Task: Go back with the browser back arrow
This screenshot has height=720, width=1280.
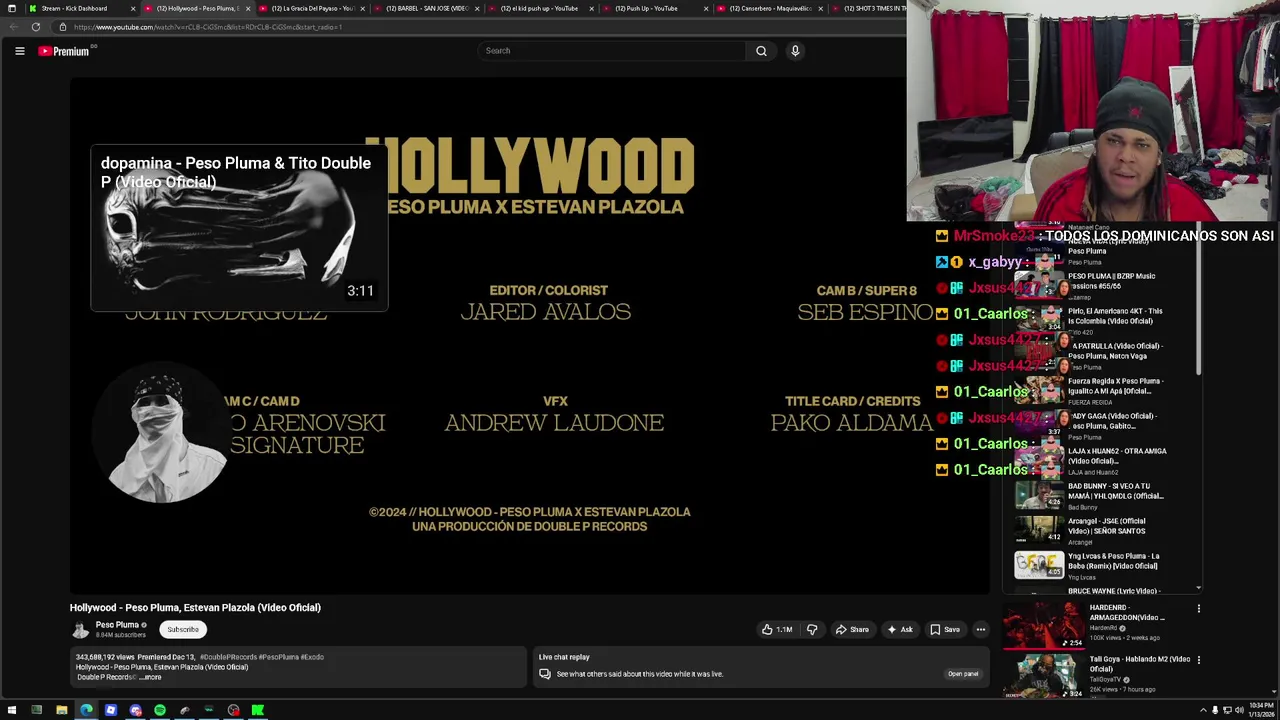Action: [x=12, y=27]
